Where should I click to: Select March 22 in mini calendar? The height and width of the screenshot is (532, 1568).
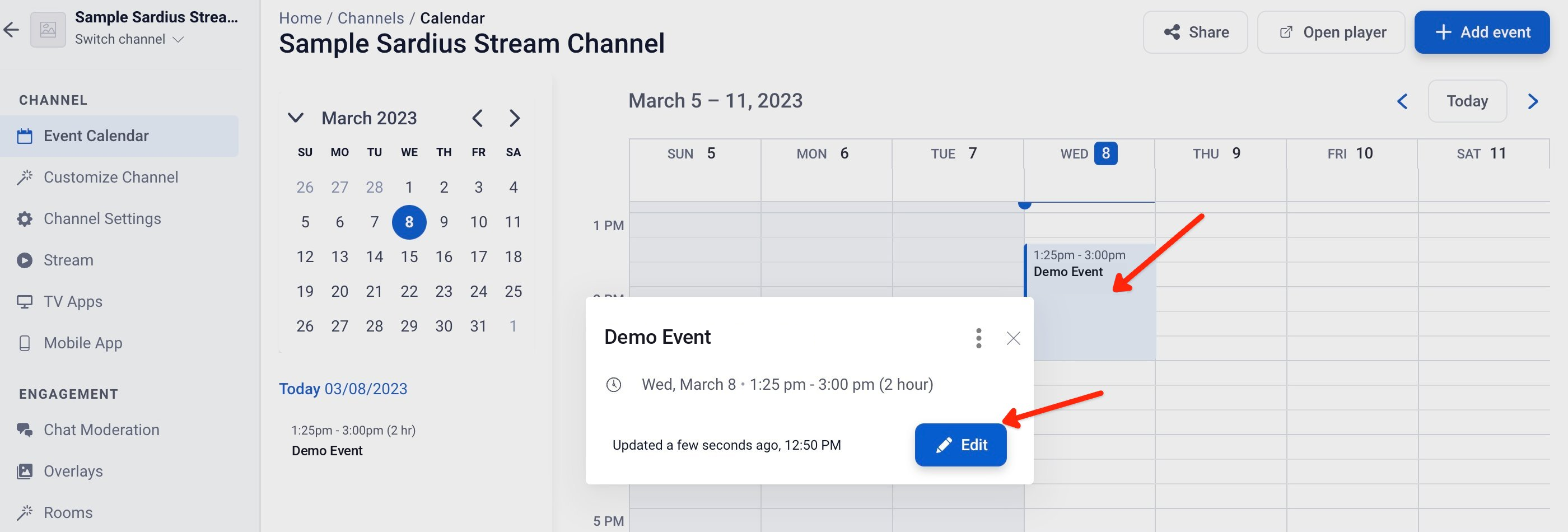tap(409, 292)
